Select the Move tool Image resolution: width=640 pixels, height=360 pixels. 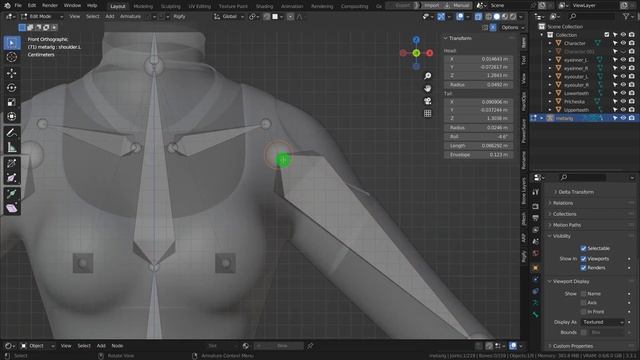point(12,73)
